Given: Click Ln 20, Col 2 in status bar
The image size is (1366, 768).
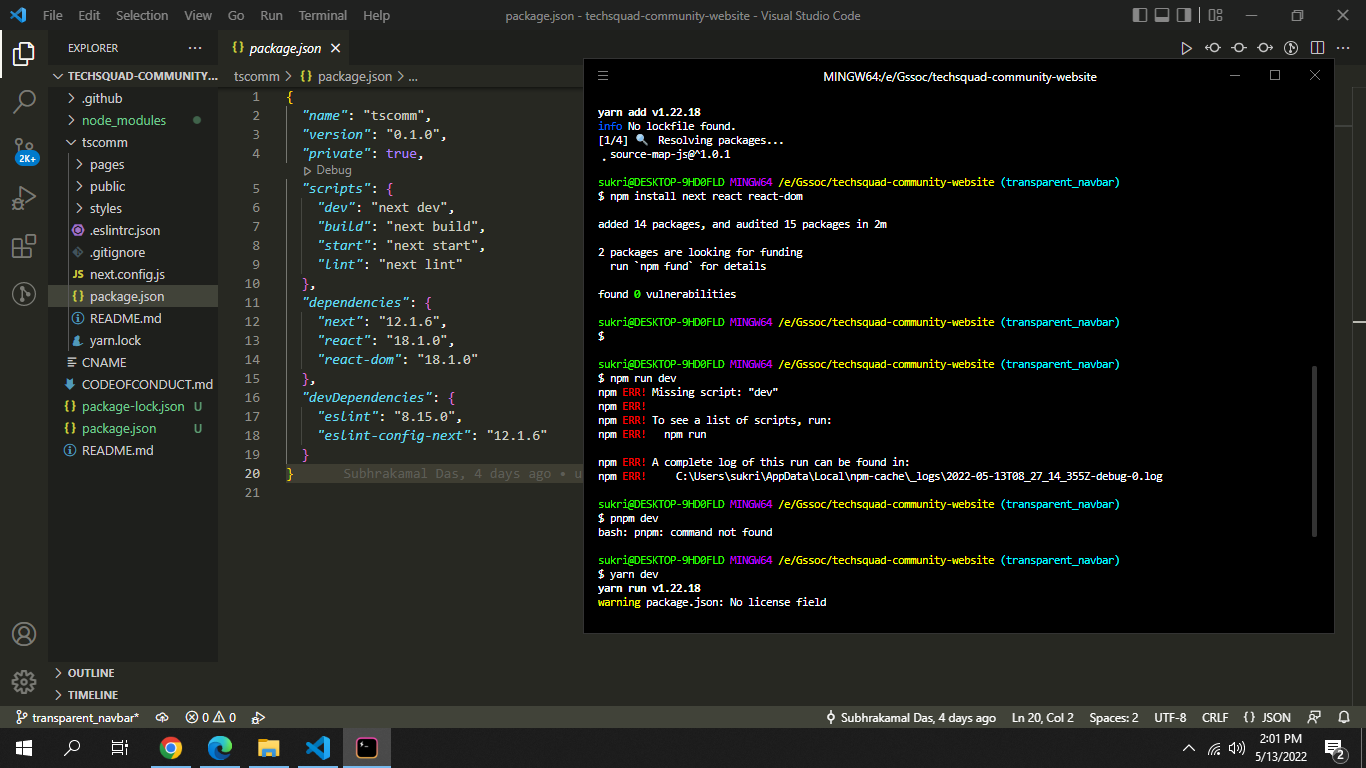Looking at the screenshot, I should (1042, 718).
